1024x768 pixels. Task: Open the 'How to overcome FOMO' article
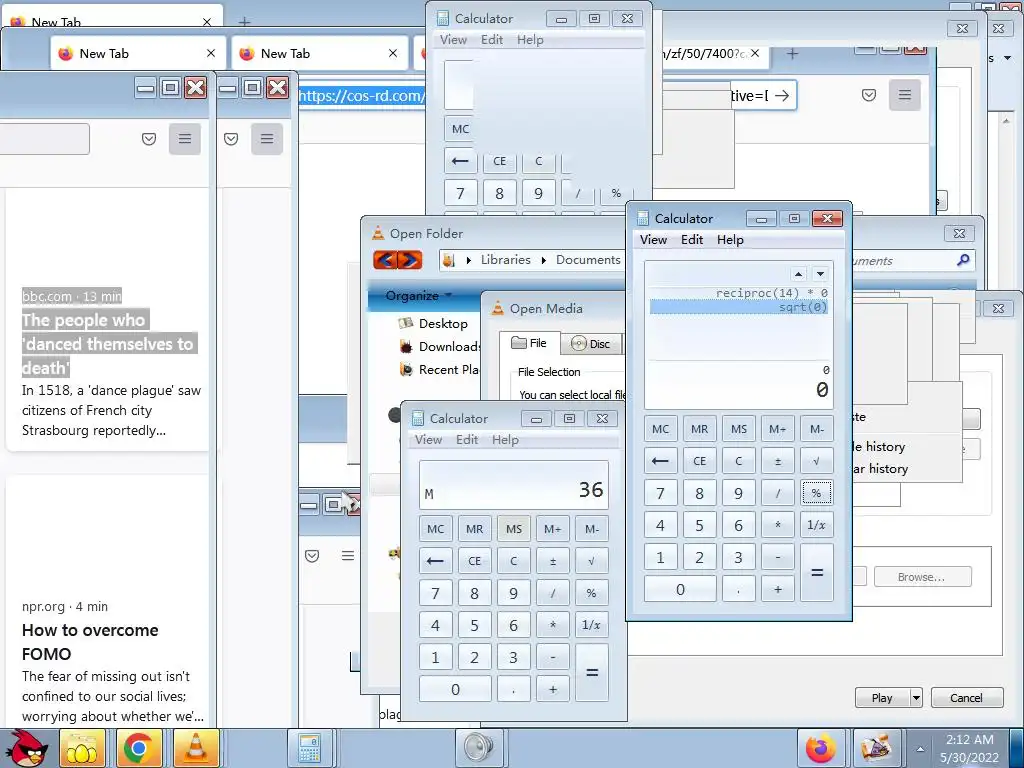(90, 642)
